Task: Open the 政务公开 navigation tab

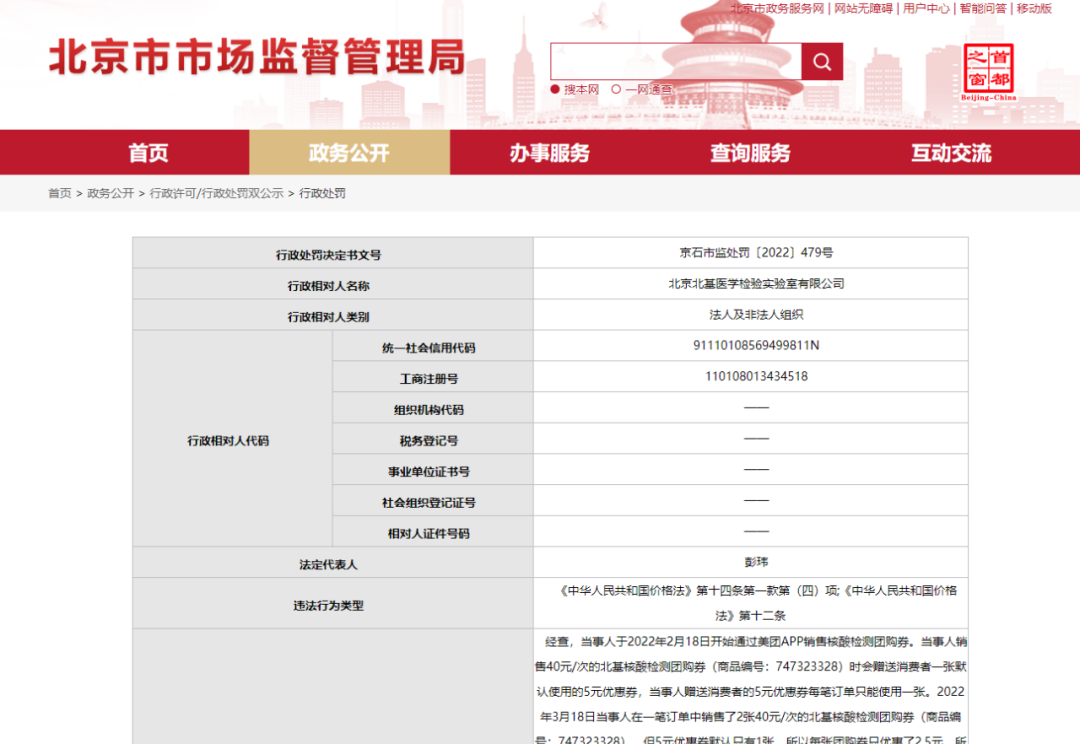Action: coord(349,153)
